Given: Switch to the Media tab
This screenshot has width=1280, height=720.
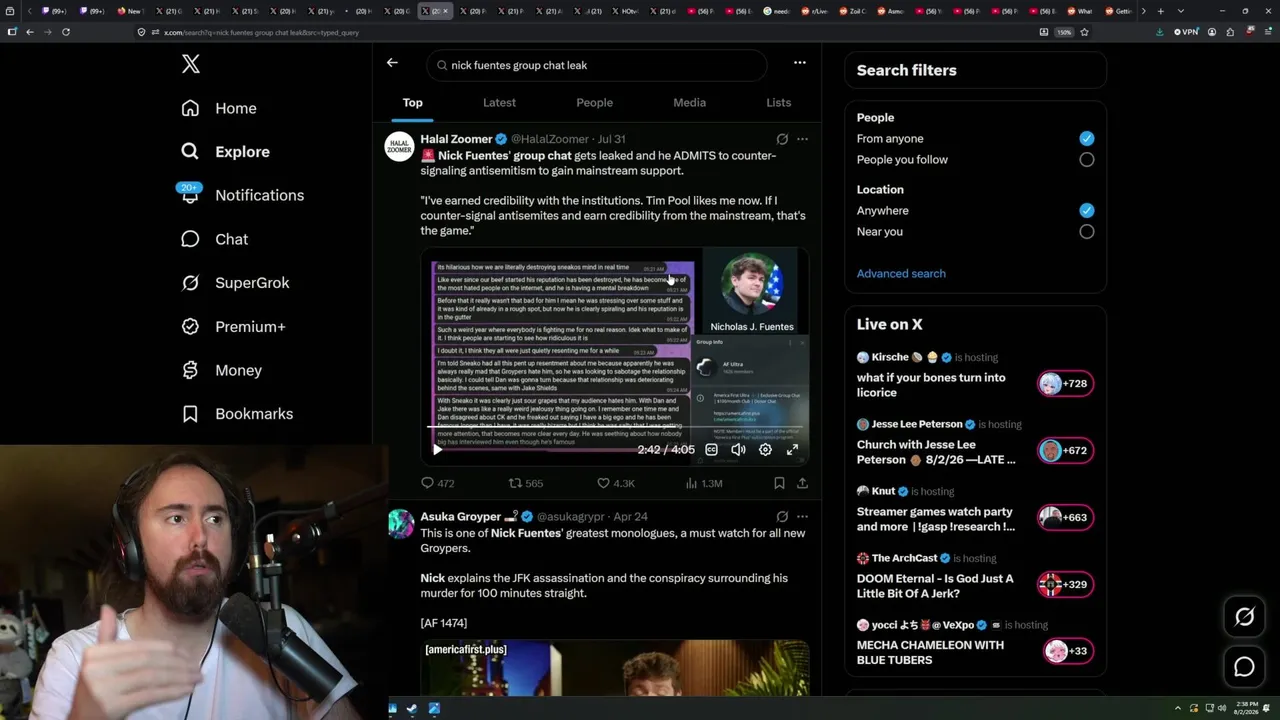Looking at the screenshot, I should [x=689, y=103].
